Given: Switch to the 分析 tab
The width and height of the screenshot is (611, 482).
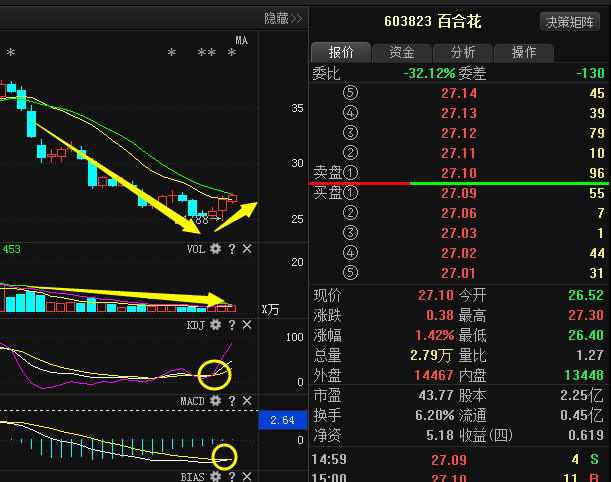Looking at the screenshot, I should pos(463,52).
